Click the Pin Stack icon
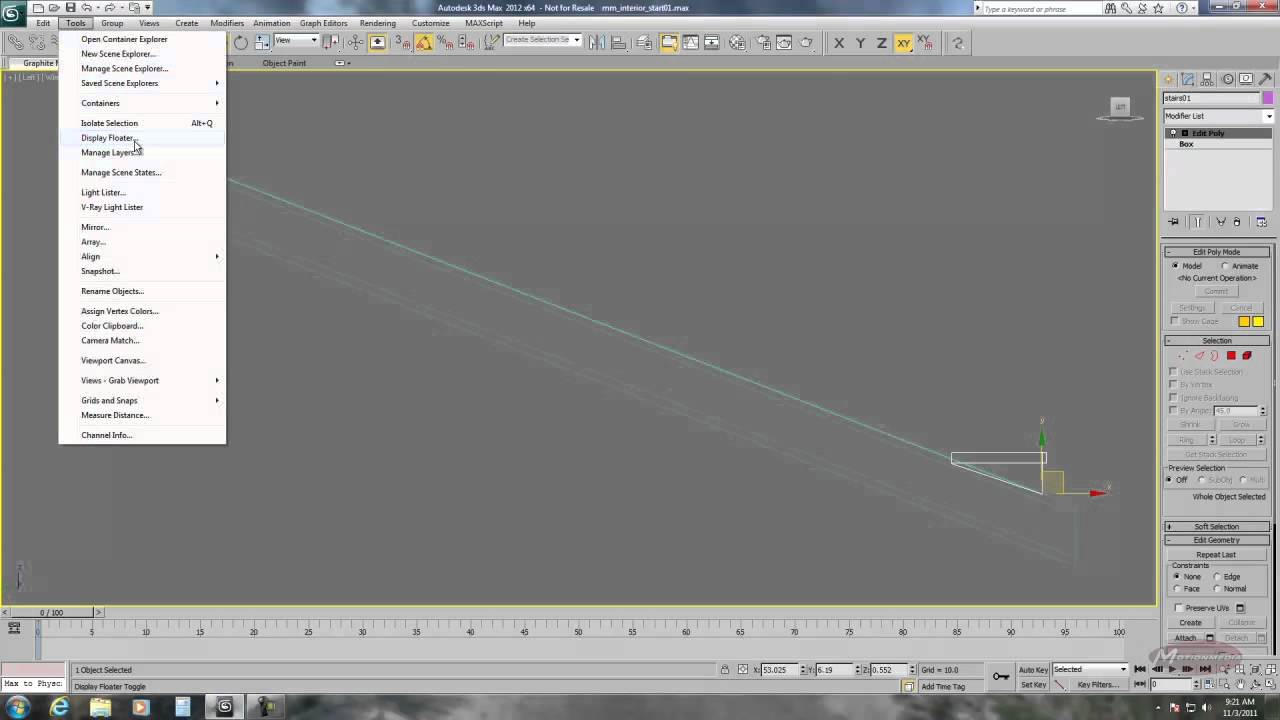 (x=1174, y=222)
